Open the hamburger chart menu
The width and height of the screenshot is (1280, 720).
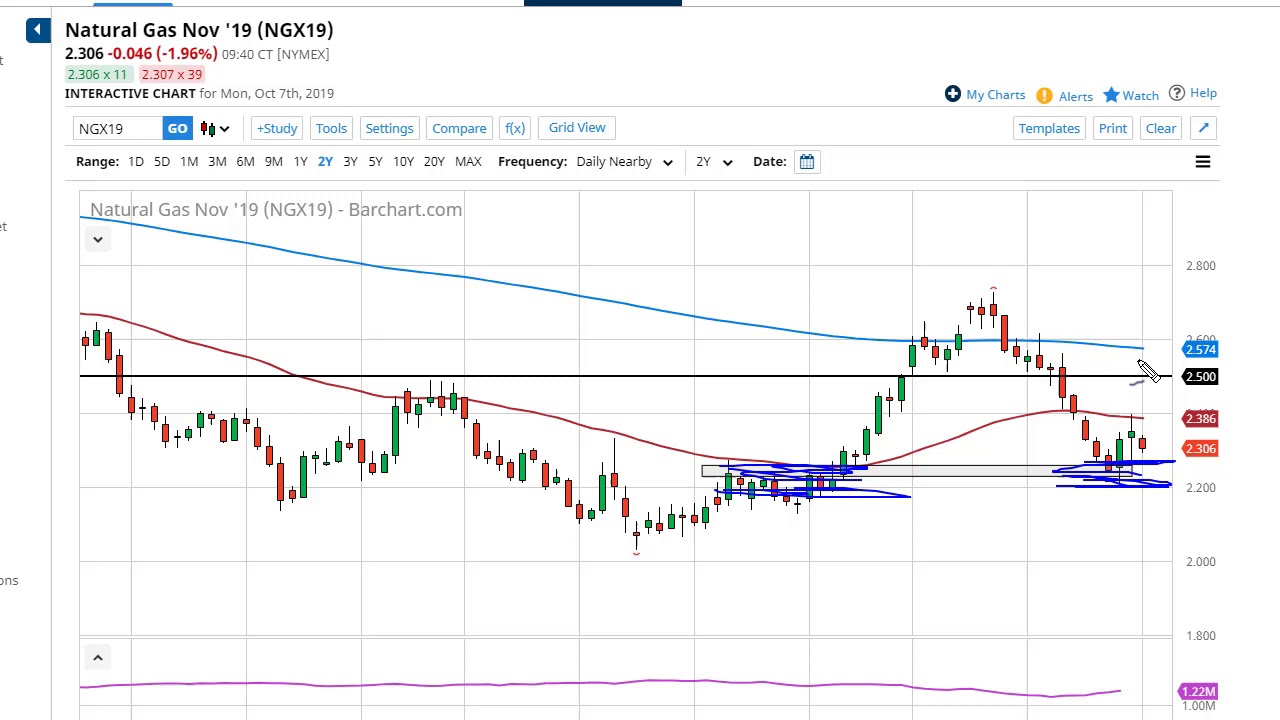coord(1203,162)
